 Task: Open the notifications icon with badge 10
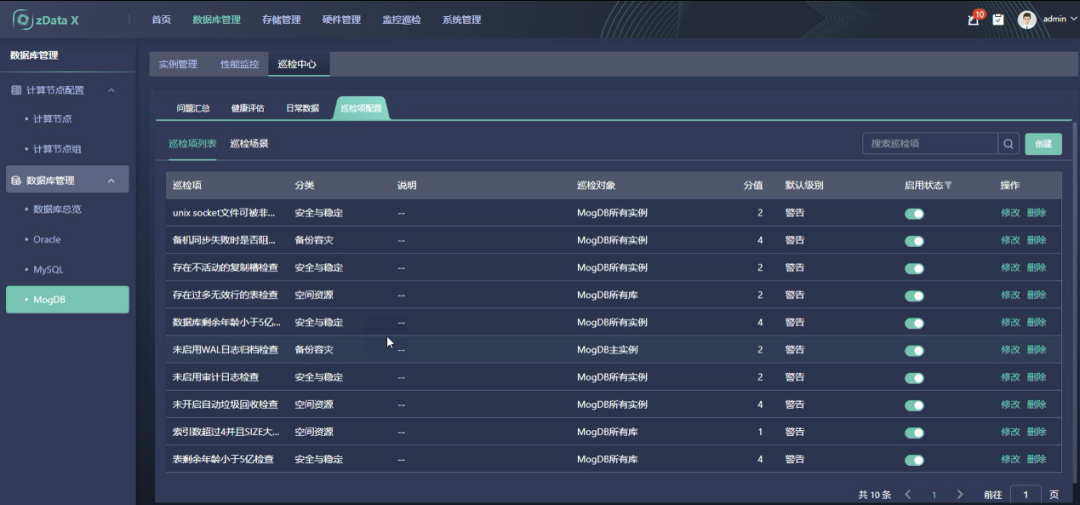pyautogui.click(x=974, y=19)
